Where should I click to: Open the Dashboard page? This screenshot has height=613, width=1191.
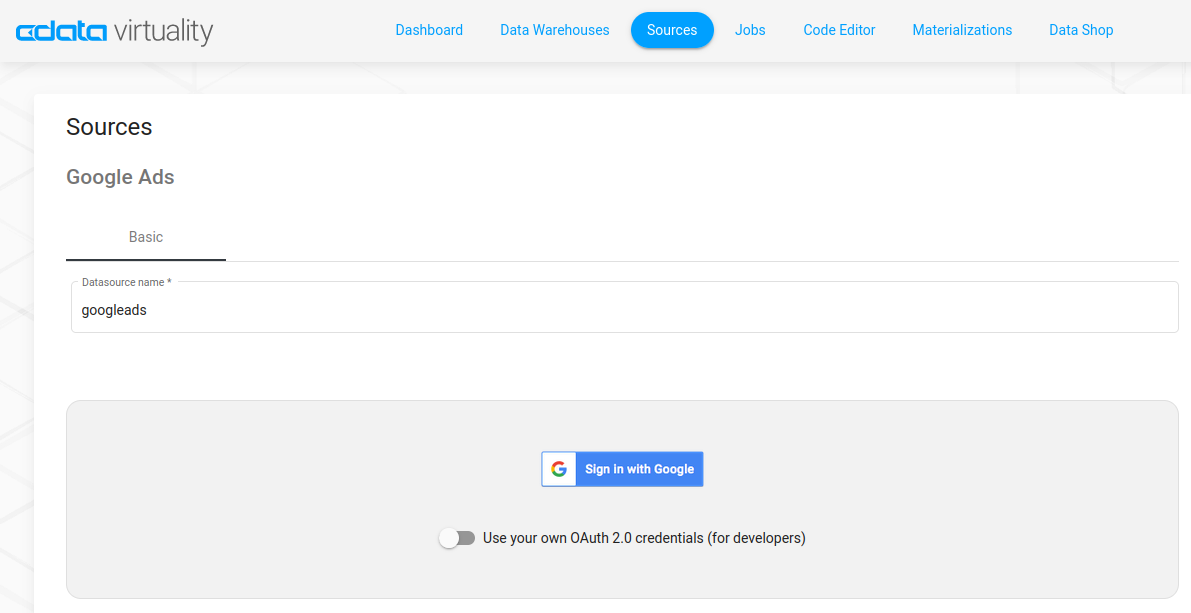[x=428, y=30]
